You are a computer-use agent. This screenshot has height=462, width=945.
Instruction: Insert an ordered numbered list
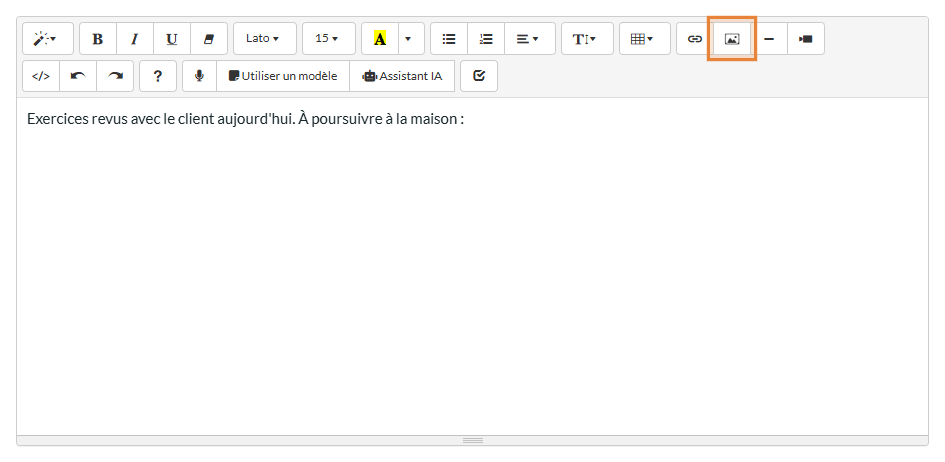click(x=486, y=39)
